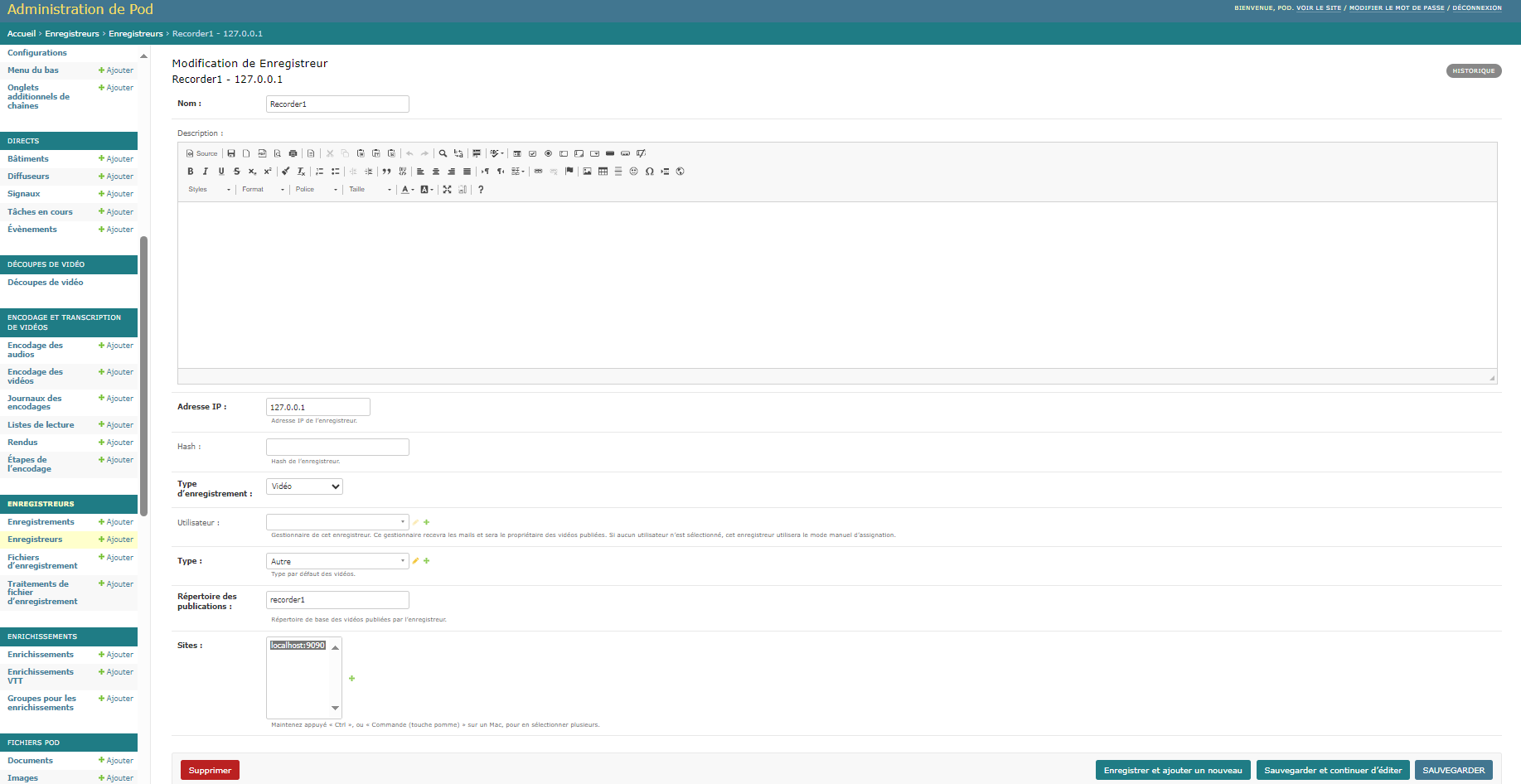Go to Bâtiments in the sidebar
Screen dimensions: 1521x784
28,159
